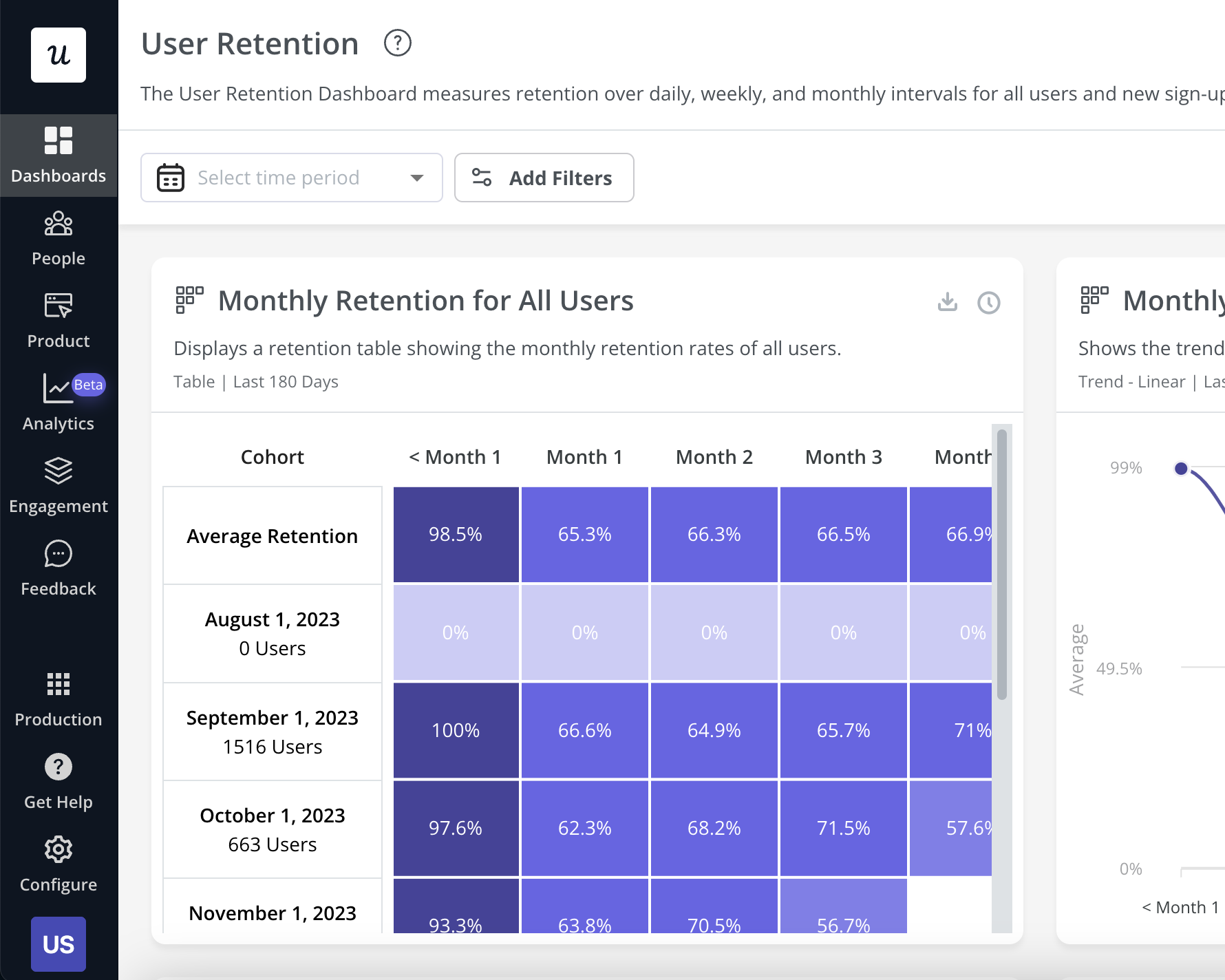Open Get Help in the sidebar
Image resolution: width=1225 pixels, height=980 pixels.
point(58,782)
